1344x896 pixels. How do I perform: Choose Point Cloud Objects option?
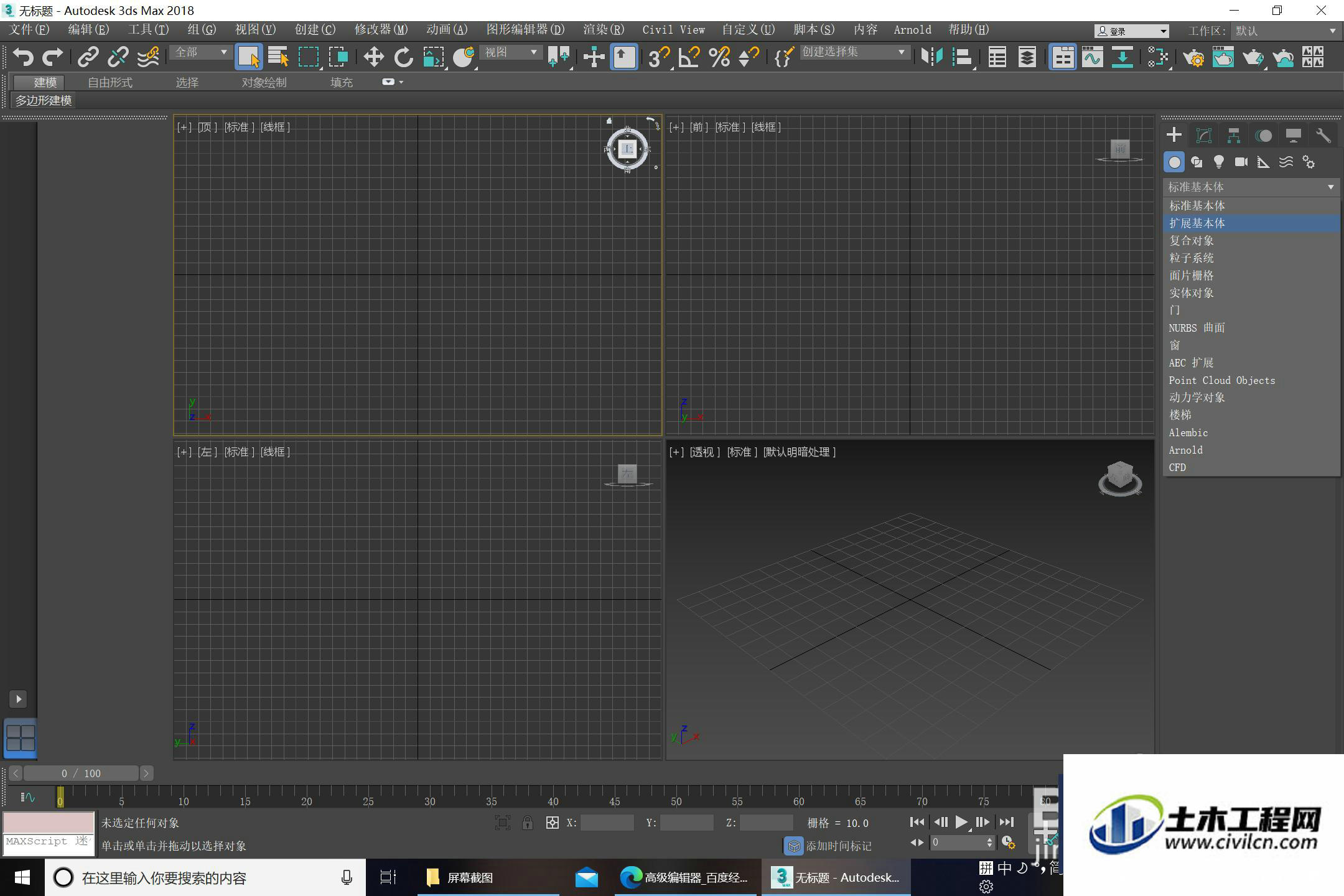1251,380
